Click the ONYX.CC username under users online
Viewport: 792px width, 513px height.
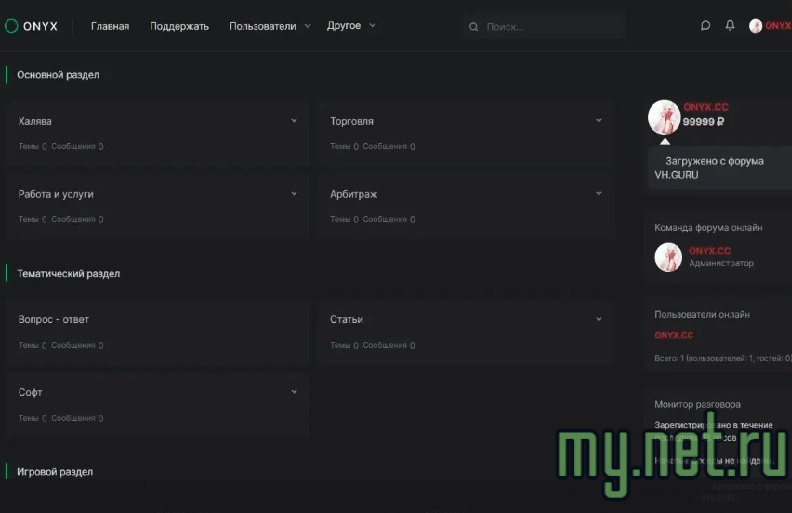click(673, 335)
